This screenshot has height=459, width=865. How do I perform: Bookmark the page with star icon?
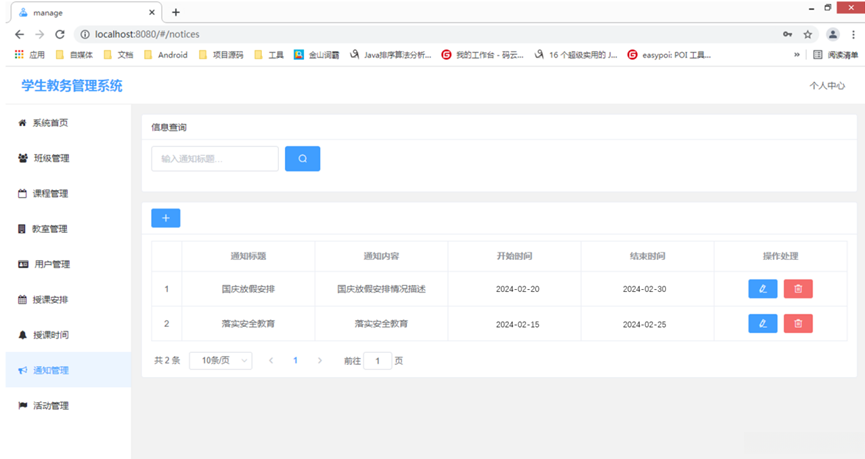[808, 34]
